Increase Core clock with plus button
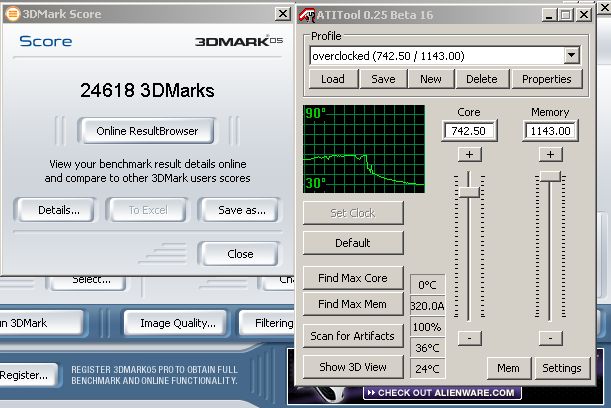611x408 pixels. coord(470,155)
